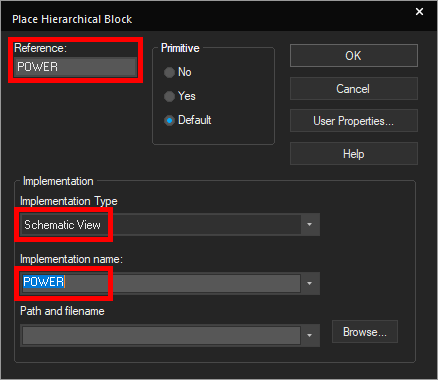Expand the Path and filename dropdown arrow
This screenshot has width=438, height=380.
pos(309,335)
